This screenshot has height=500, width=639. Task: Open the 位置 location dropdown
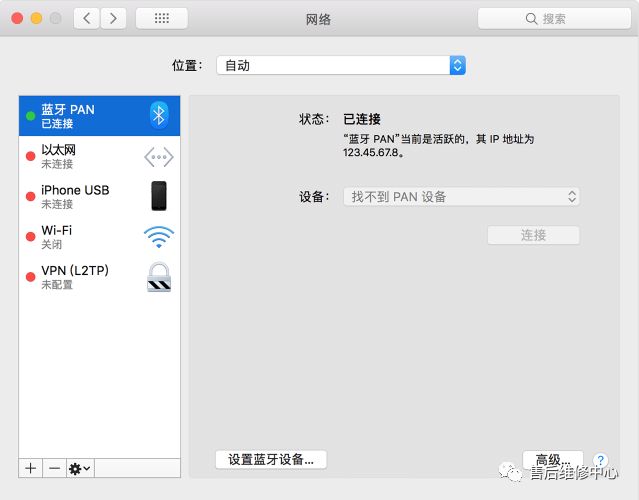coord(341,65)
